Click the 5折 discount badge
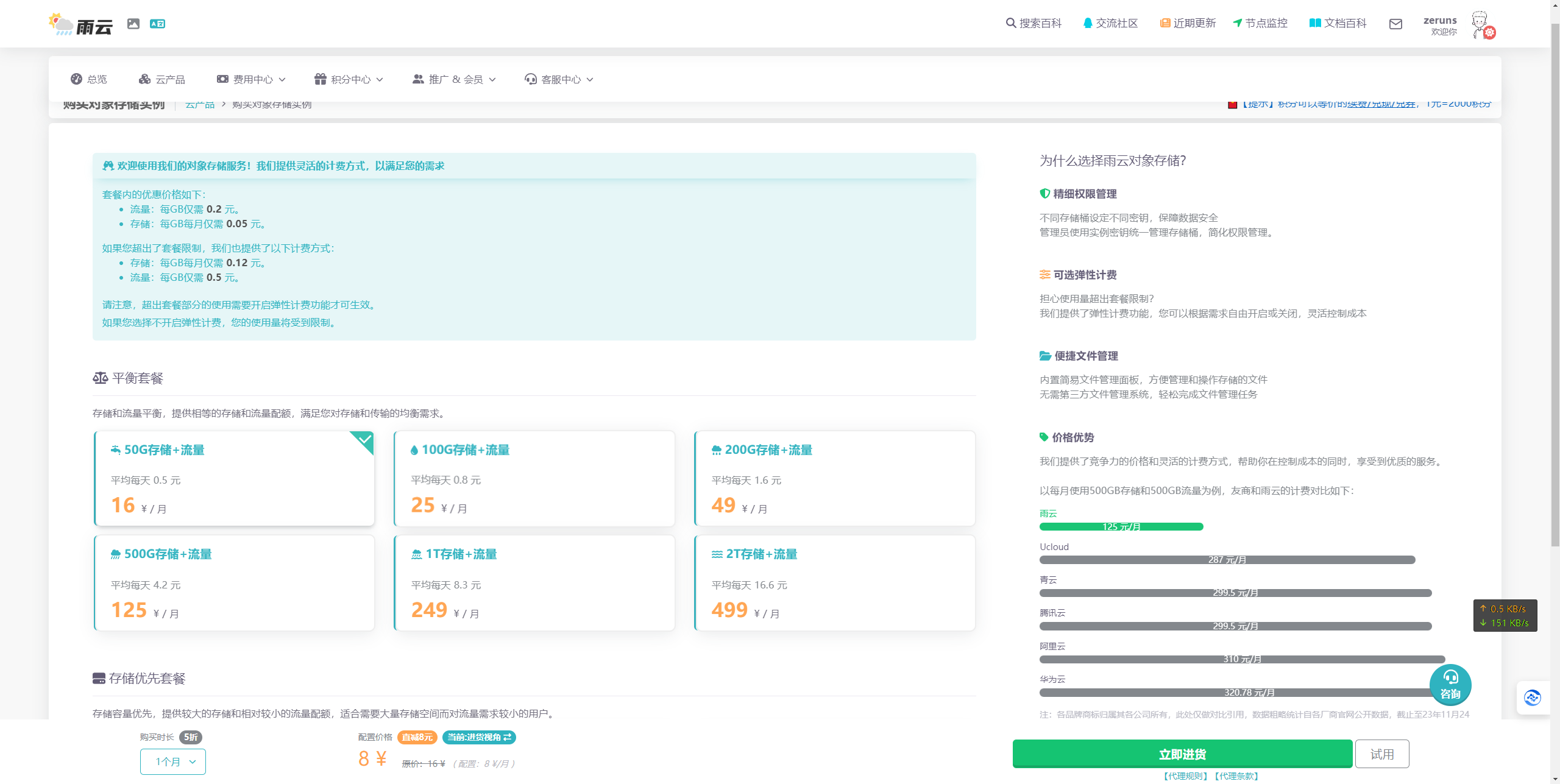This screenshot has height=784, width=1560. tap(191, 737)
